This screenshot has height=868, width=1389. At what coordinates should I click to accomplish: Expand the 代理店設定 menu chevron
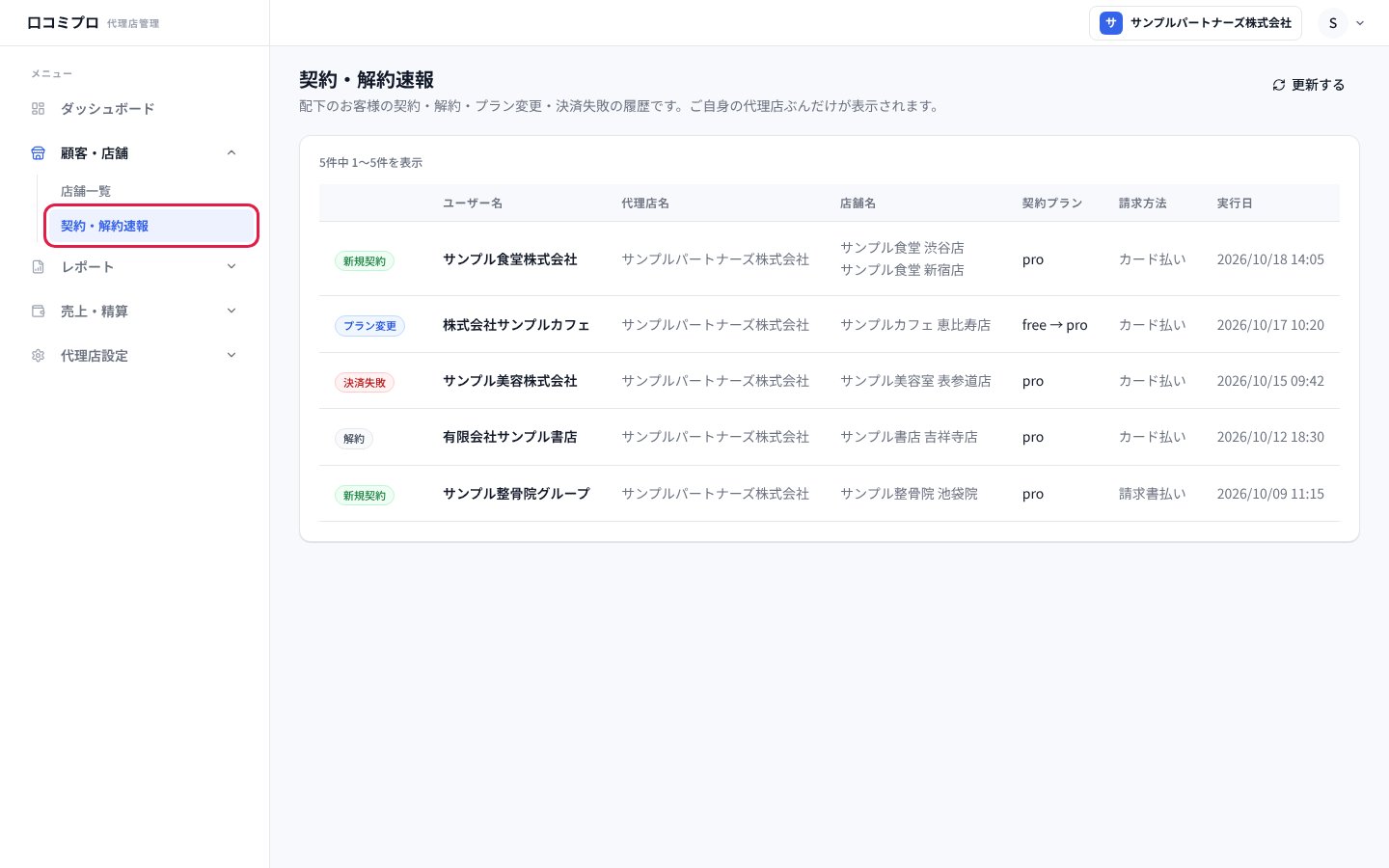coord(231,356)
